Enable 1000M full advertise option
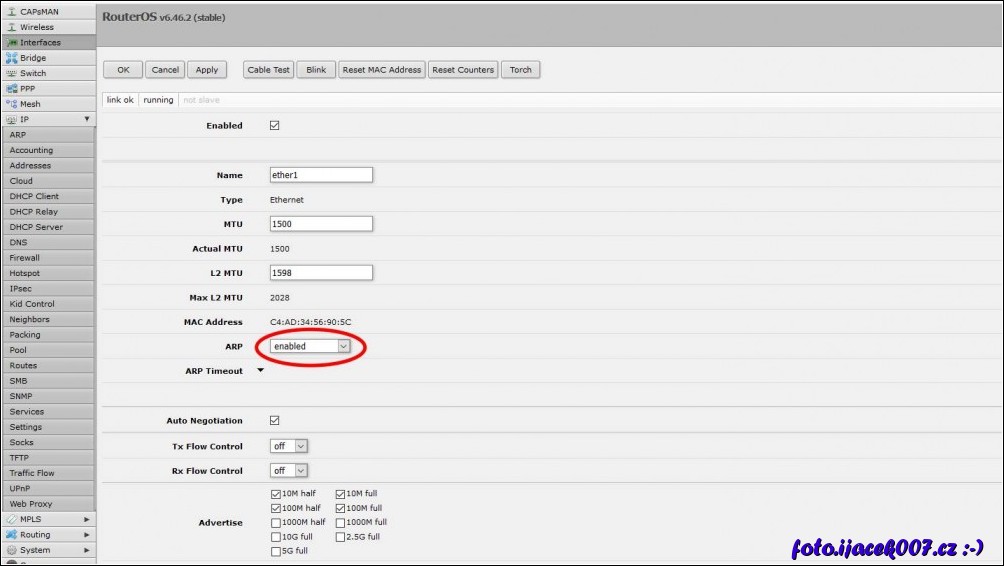The image size is (1004, 566). [x=340, y=522]
